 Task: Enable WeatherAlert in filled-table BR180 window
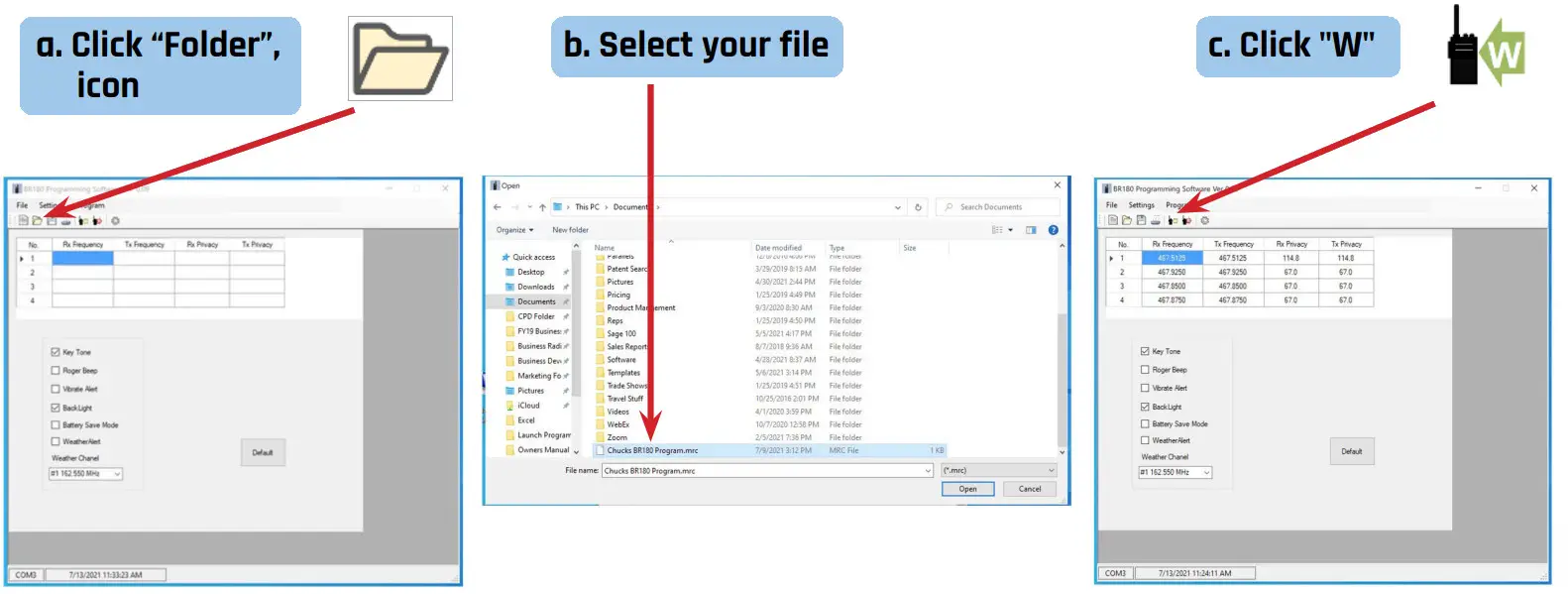coord(1145,440)
